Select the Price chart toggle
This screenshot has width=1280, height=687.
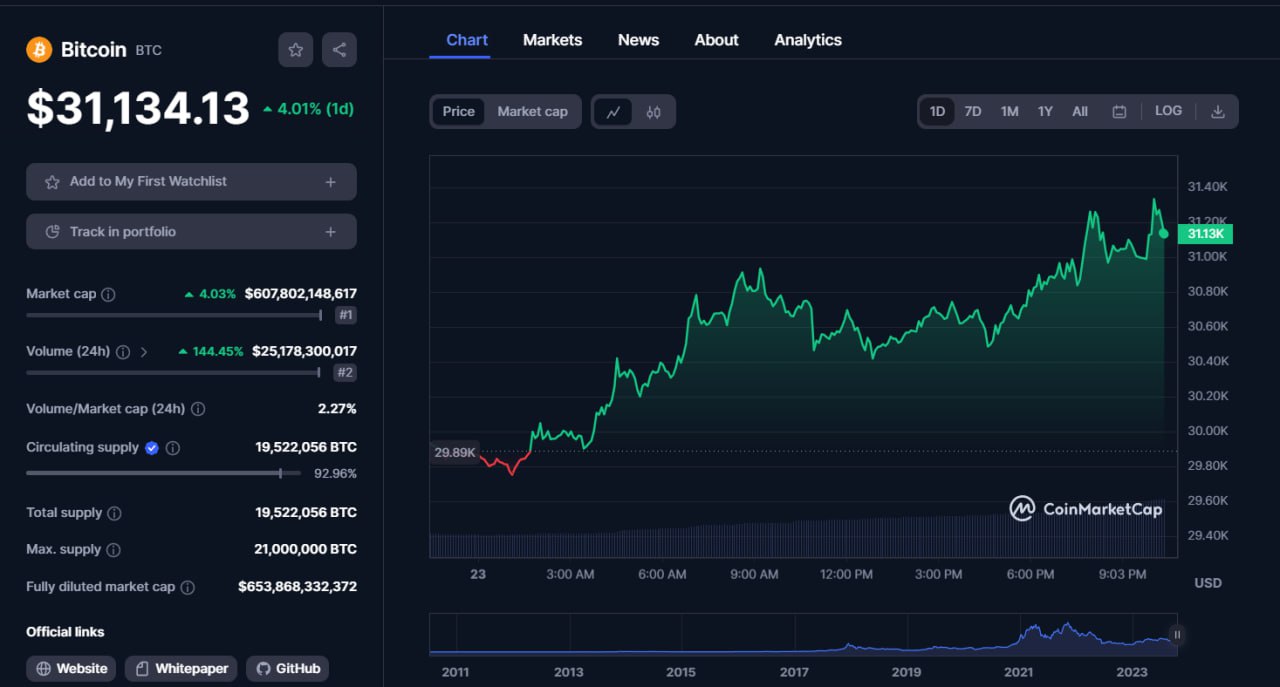point(459,112)
